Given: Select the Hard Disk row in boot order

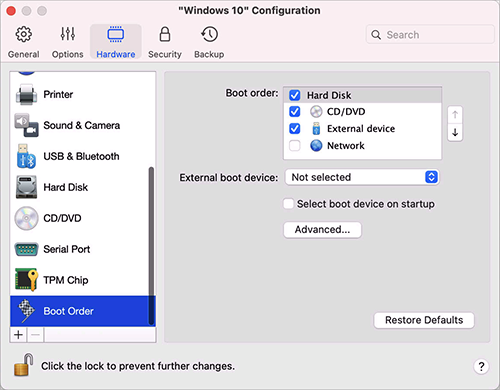Looking at the screenshot, I should click(x=363, y=95).
